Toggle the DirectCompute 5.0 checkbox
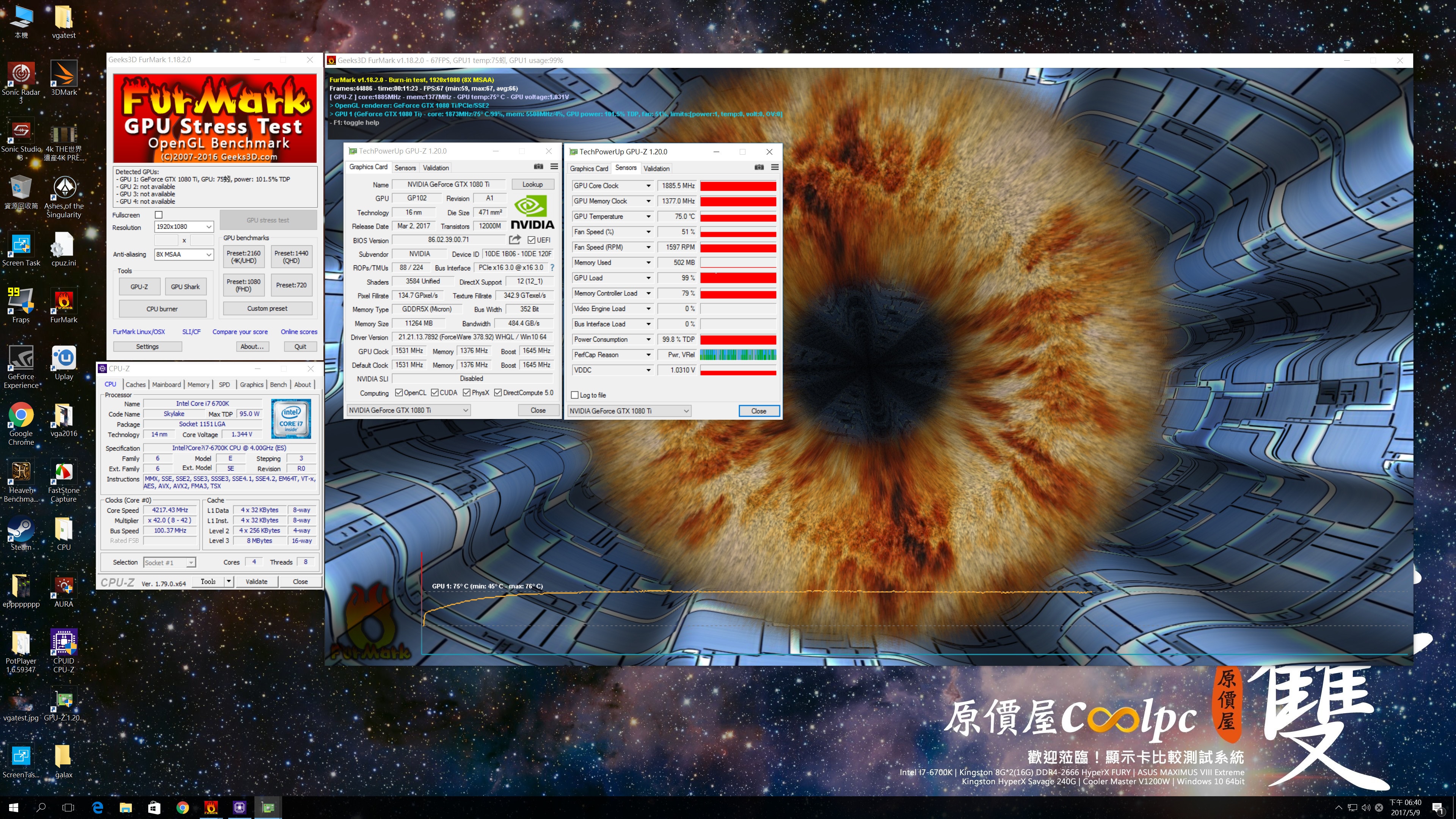This screenshot has height=819, width=1456. 498,393
